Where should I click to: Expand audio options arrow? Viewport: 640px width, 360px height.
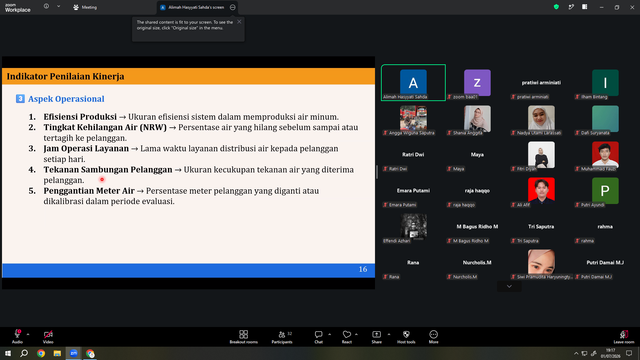pos(28,334)
